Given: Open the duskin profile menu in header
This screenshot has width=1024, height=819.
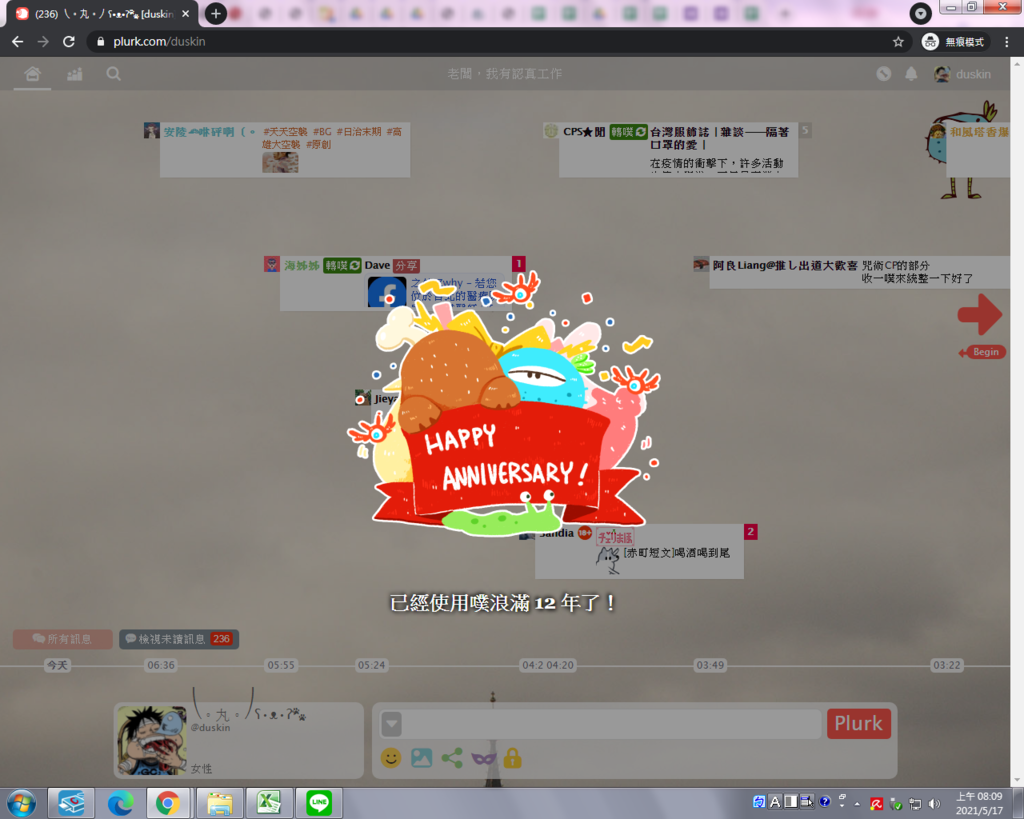Looking at the screenshot, I should pos(963,74).
